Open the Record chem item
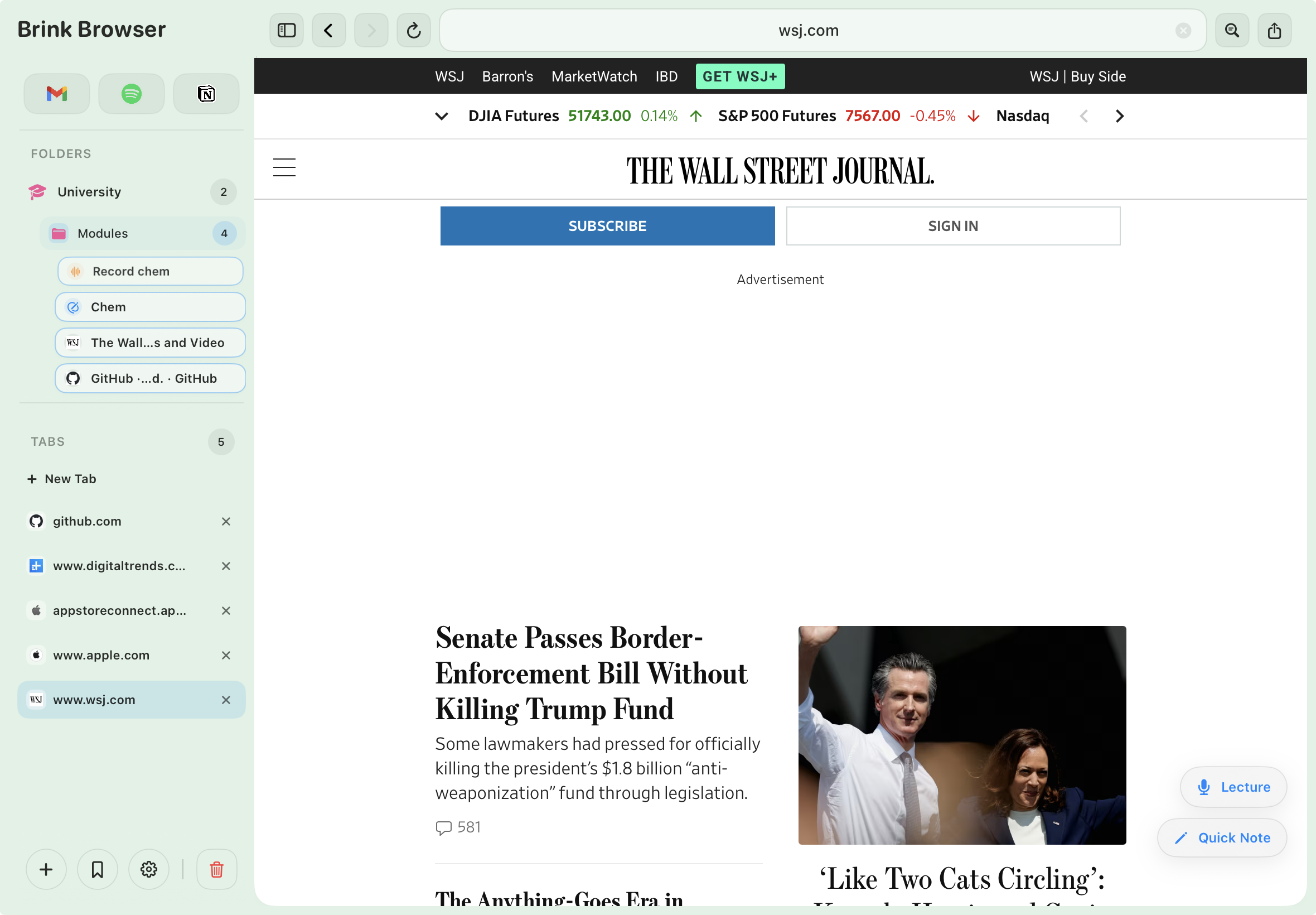The height and width of the screenshot is (915, 1316). 150,271
